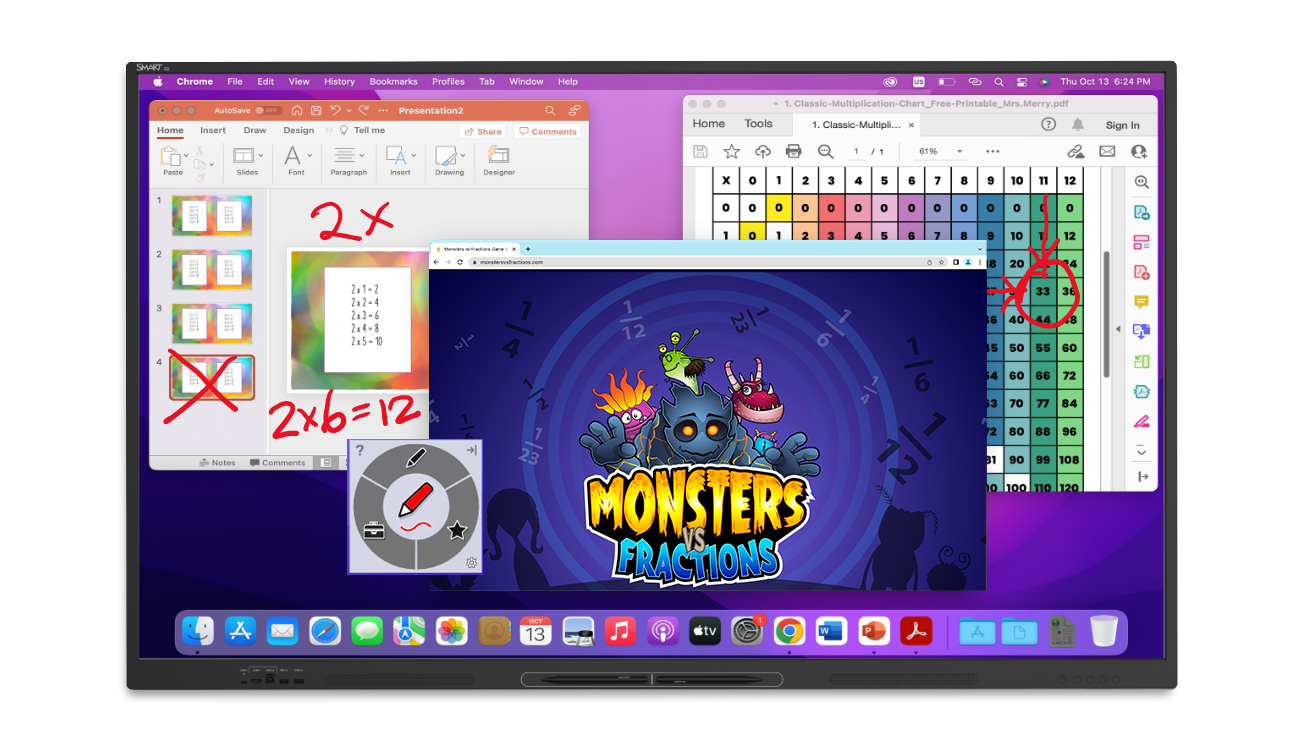Select slide 2 thumbnail in the slide panel
Viewport: 1307px width, 735px height.
[211, 269]
